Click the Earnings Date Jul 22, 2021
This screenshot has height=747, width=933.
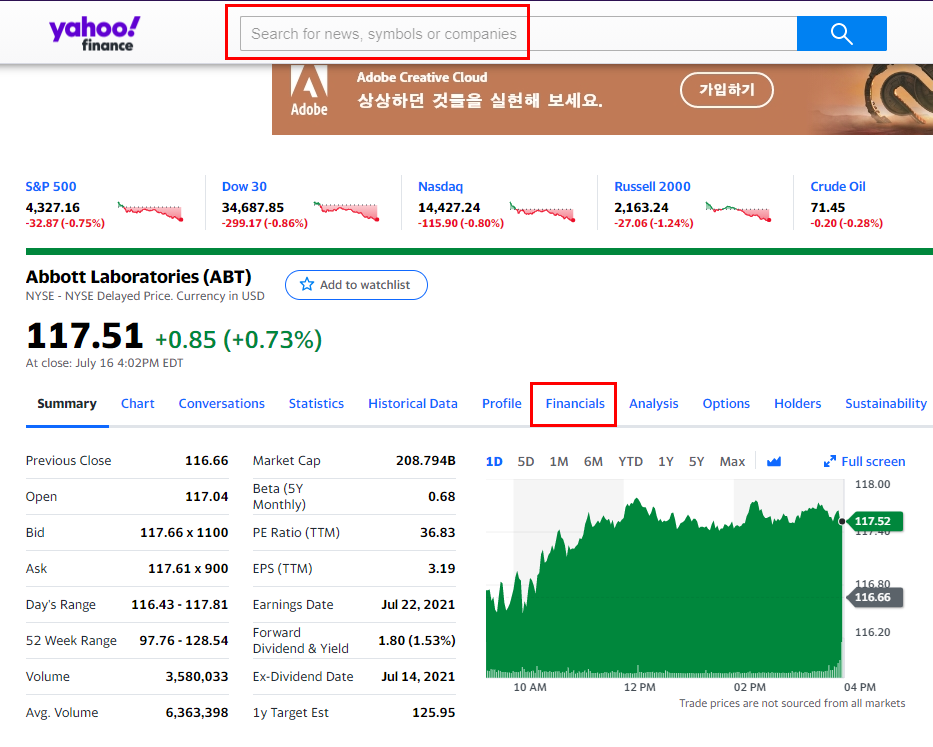tap(418, 604)
